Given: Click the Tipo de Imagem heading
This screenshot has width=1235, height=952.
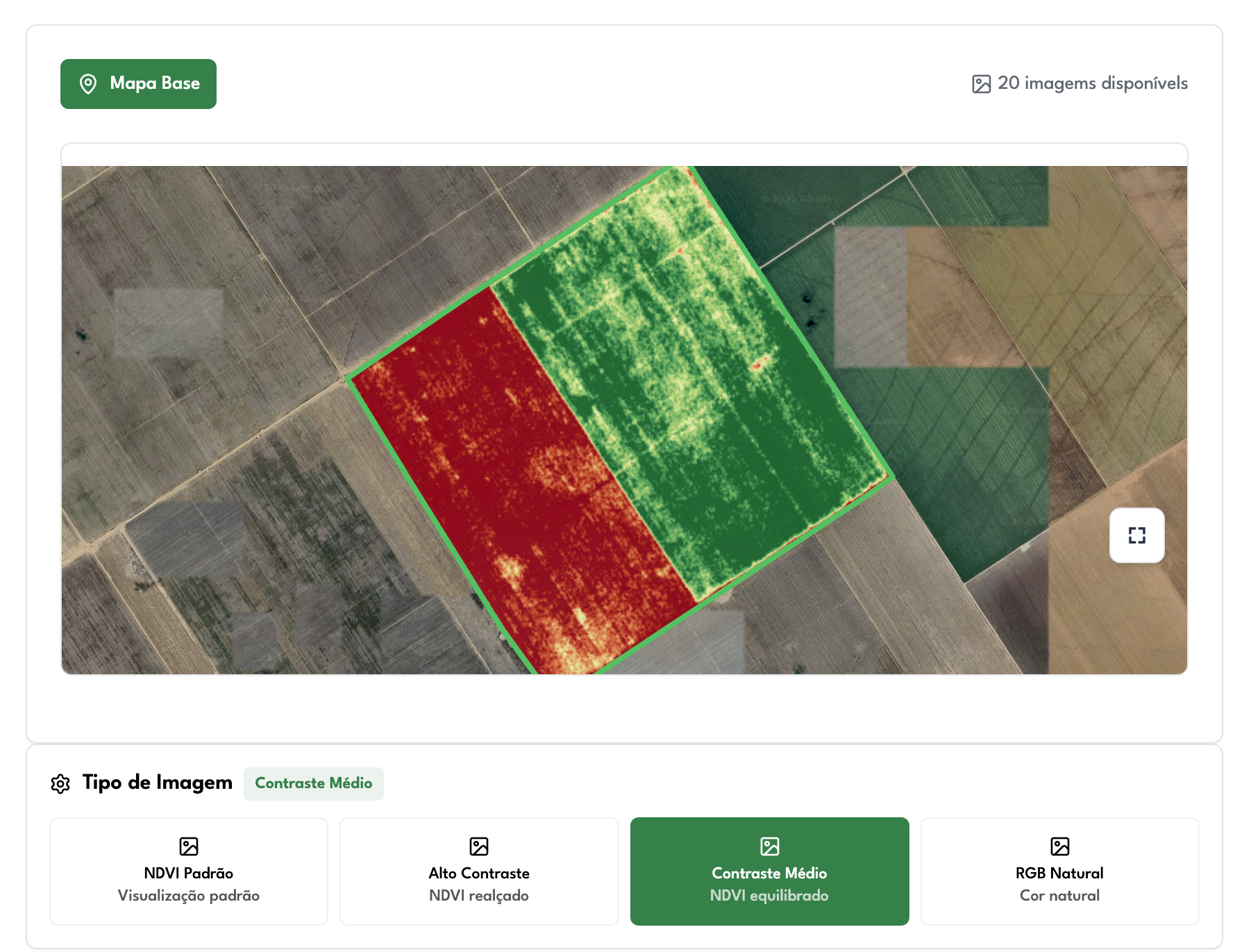Looking at the screenshot, I should click(157, 783).
